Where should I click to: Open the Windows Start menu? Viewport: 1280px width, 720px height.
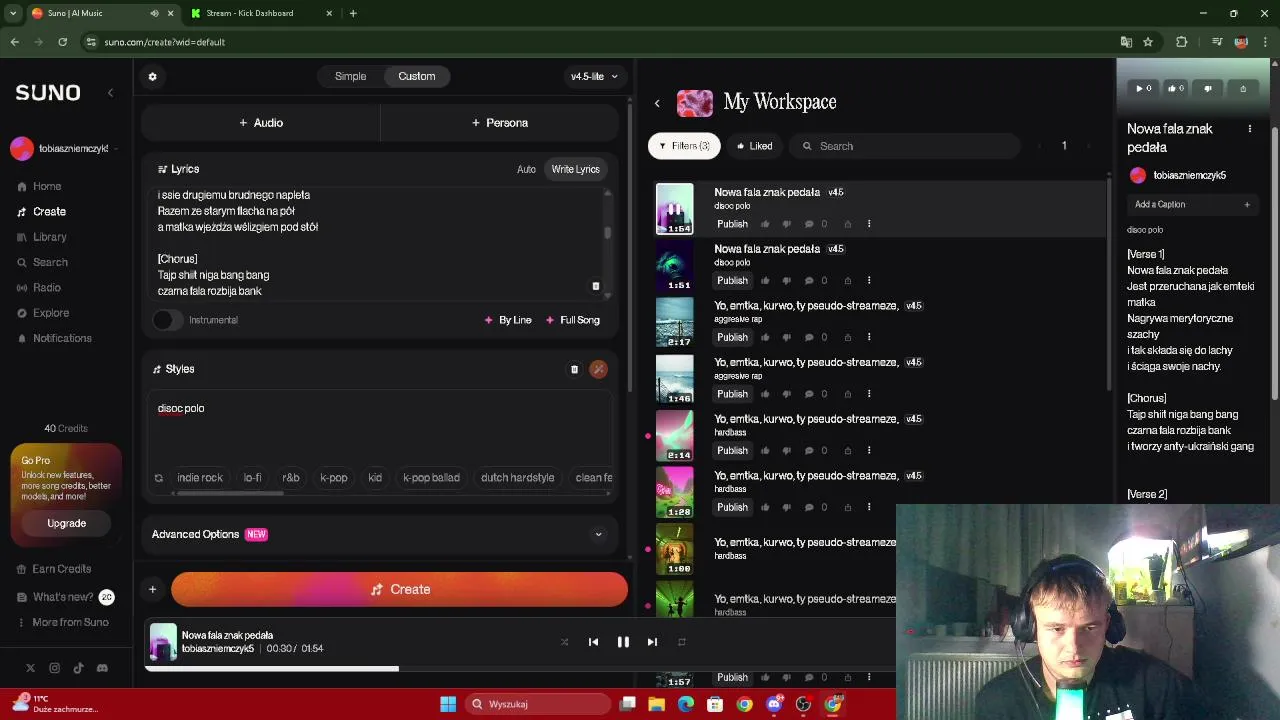tap(448, 704)
